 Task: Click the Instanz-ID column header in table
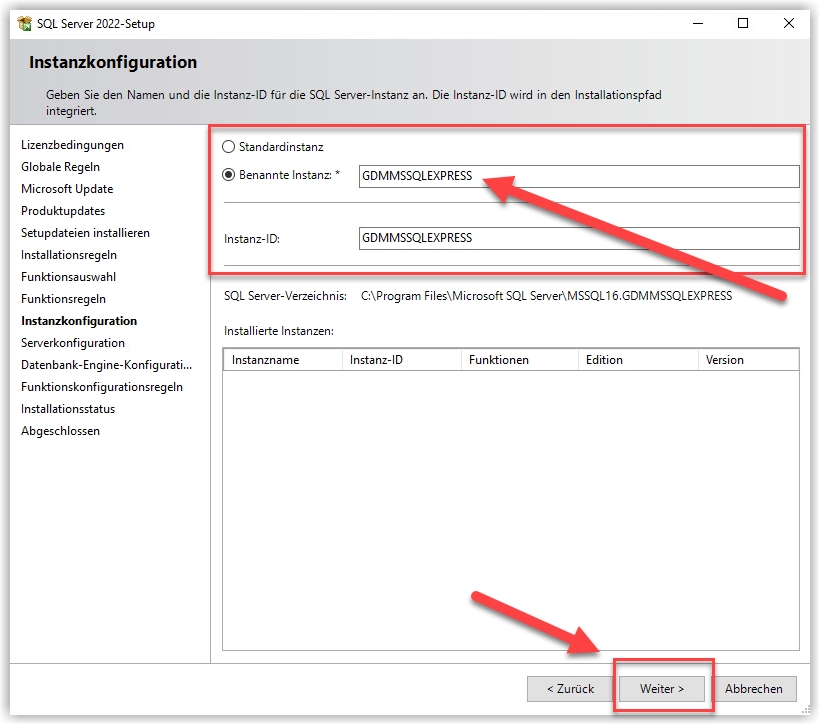tap(402, 360)
